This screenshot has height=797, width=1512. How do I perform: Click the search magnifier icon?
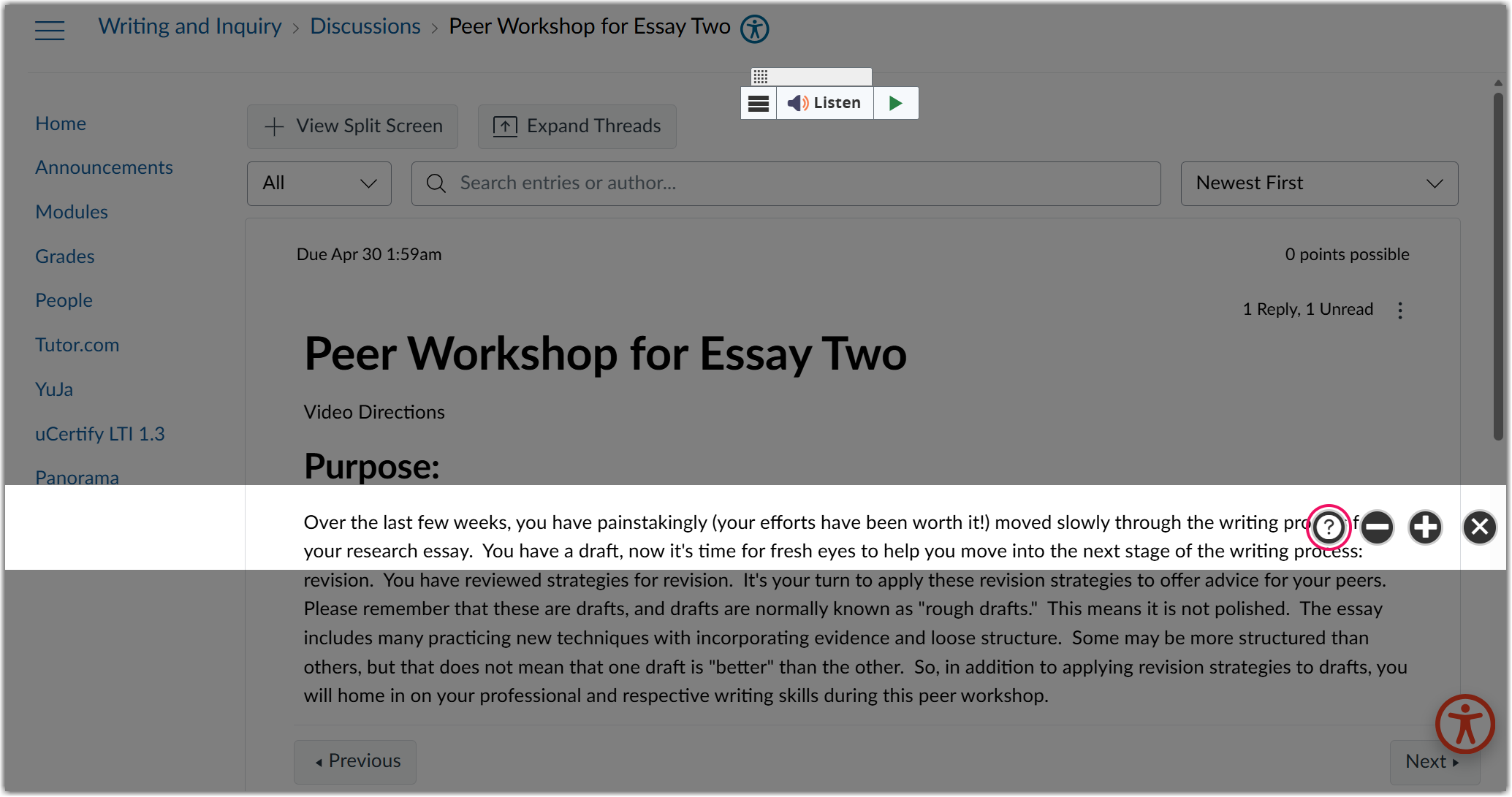point(436,183)
